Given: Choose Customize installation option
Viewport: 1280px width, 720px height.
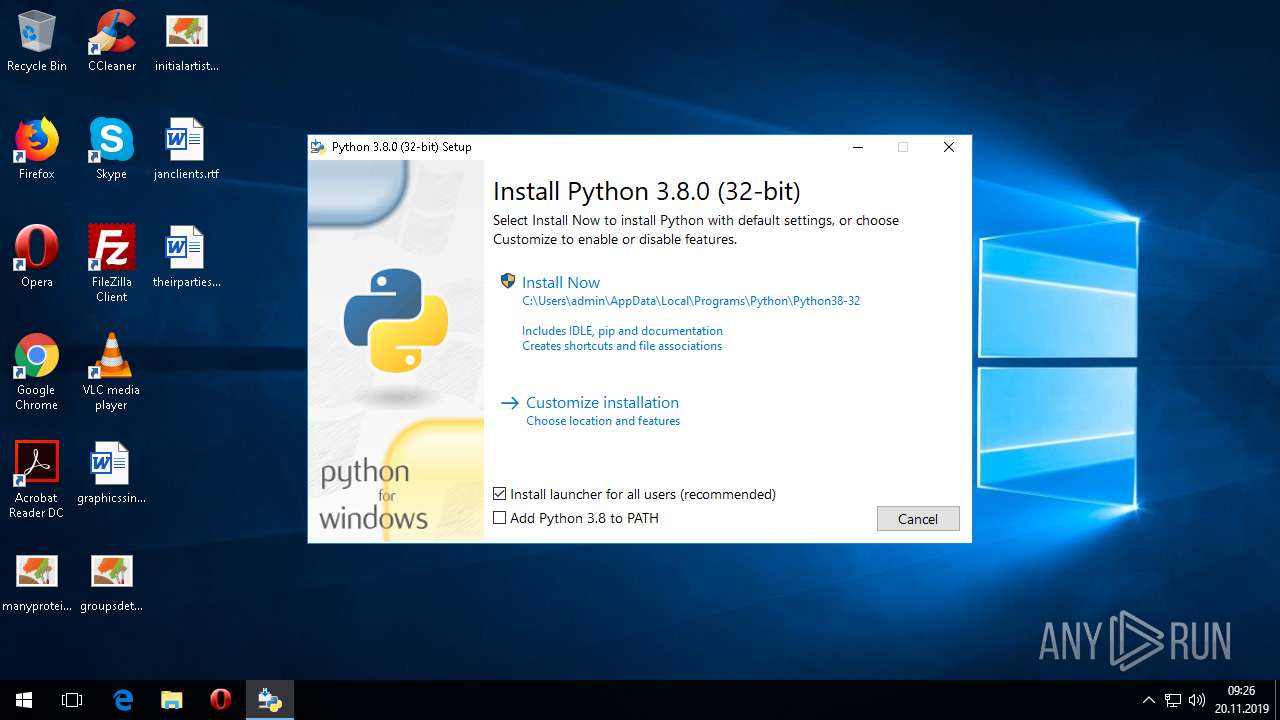Looking at the screenshot, I should 602,403.
